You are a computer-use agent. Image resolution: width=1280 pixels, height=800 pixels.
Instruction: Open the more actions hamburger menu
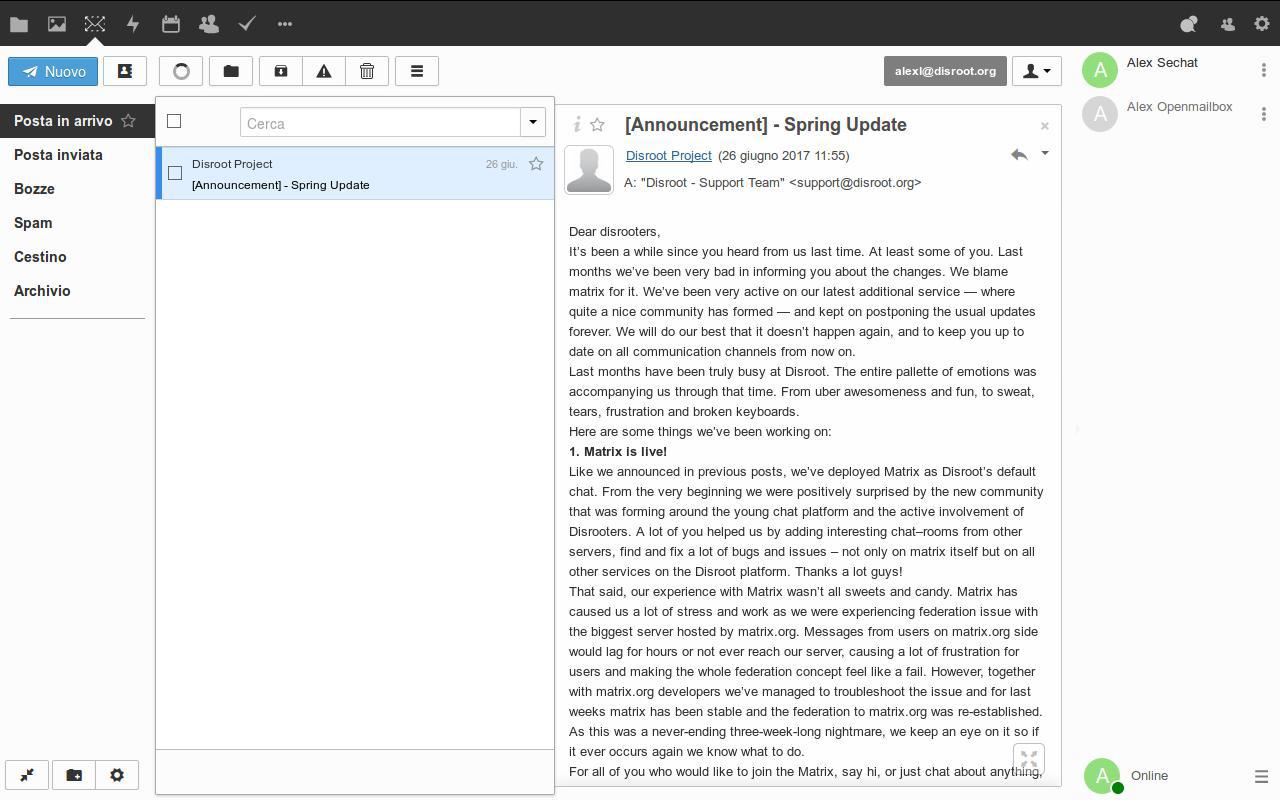point(417,71)
